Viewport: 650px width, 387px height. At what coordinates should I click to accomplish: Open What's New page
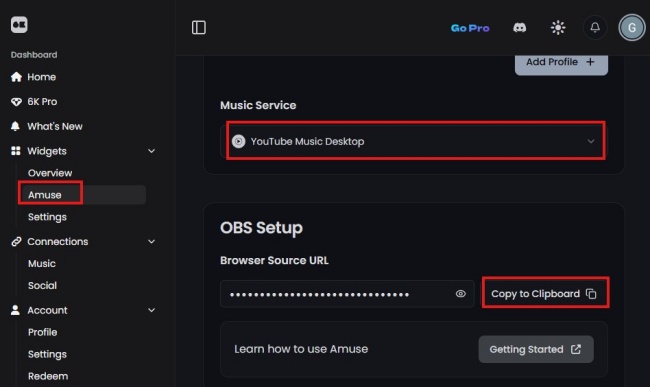coord(55,126)
